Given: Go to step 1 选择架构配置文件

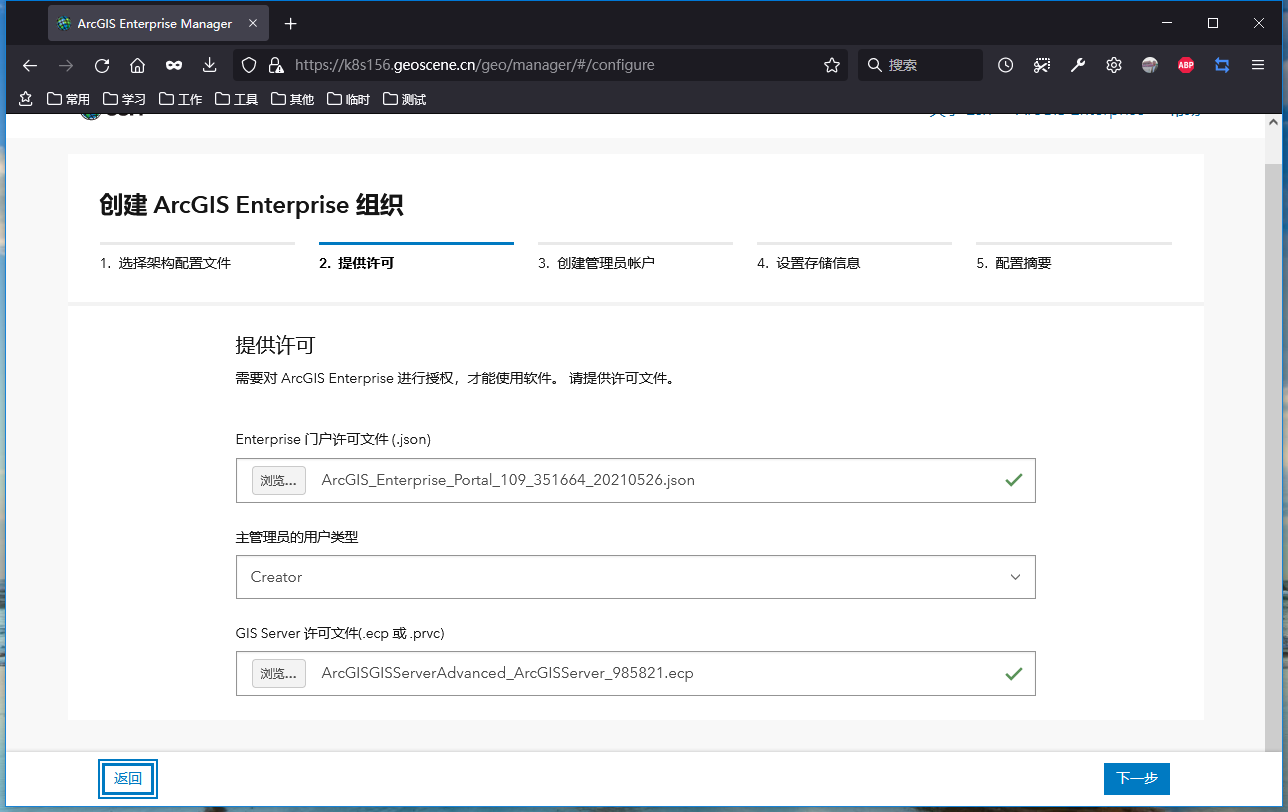Looking at the screenshot, I should tap(197, 258).
